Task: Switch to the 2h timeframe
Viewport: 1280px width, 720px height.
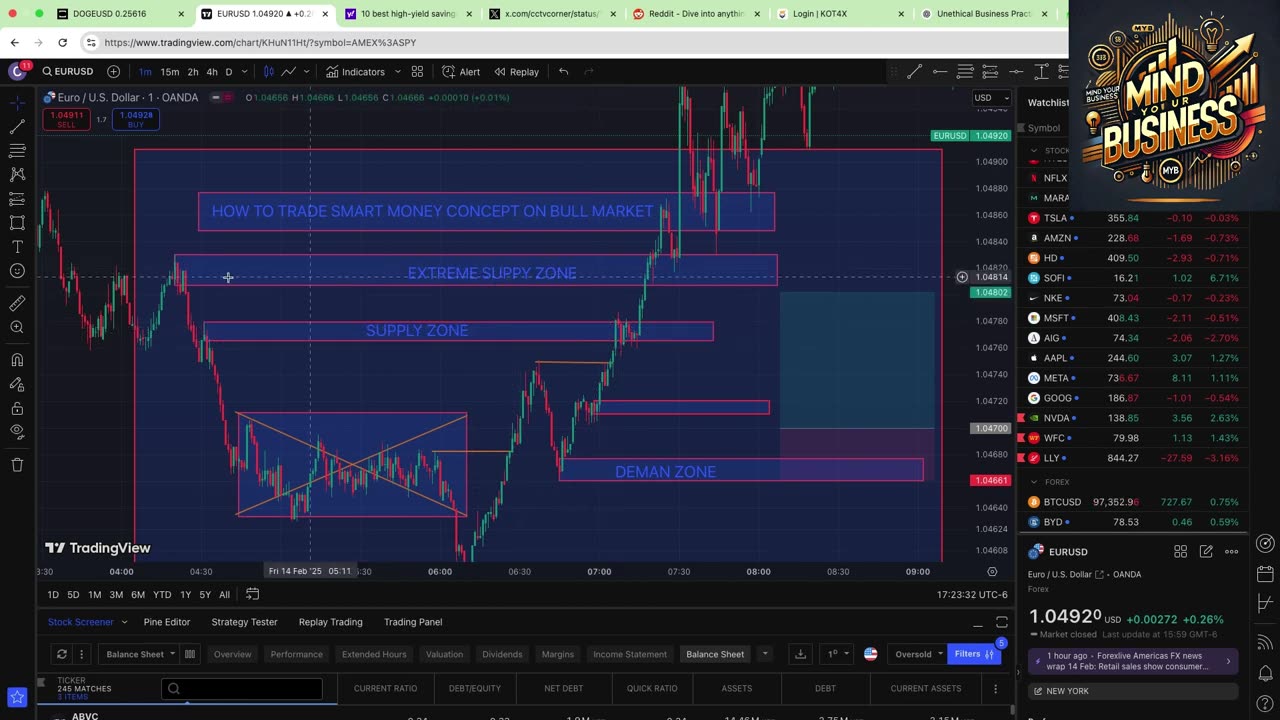Action: click(x=193, y=72)
